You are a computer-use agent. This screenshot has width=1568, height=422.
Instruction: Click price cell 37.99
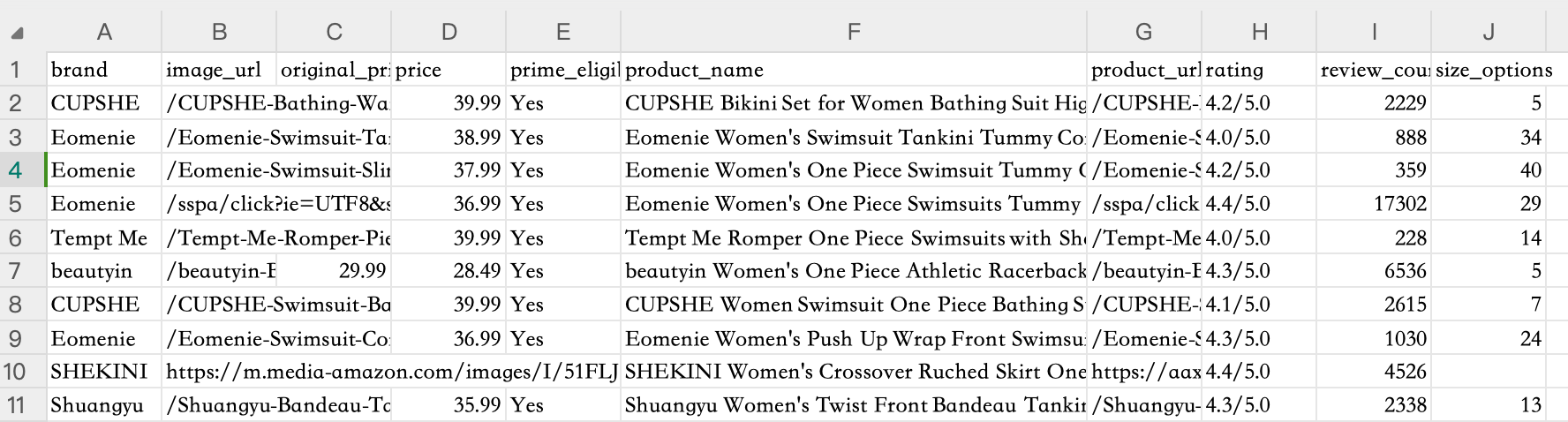(449, 170)
